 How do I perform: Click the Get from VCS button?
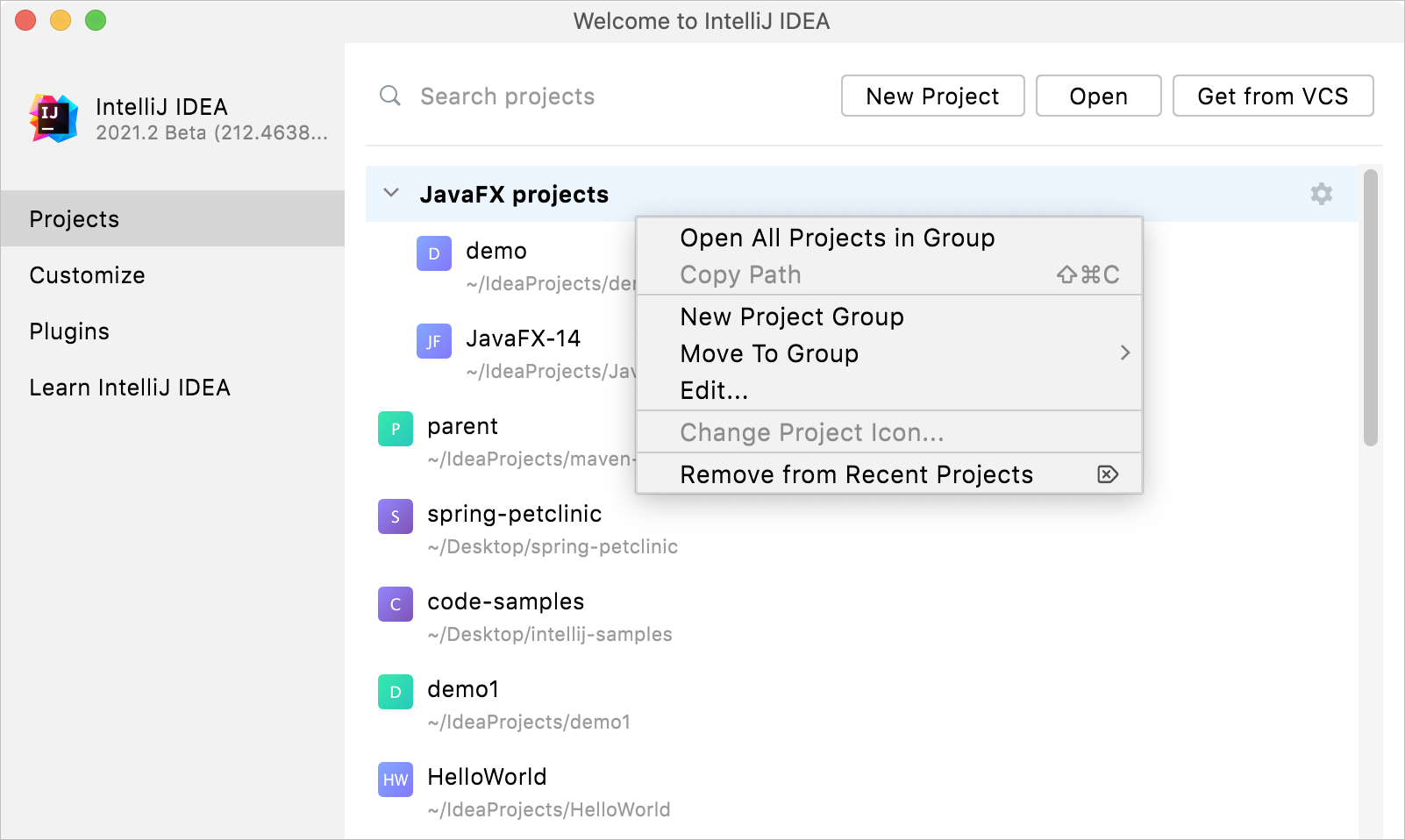coord(1273,96)
